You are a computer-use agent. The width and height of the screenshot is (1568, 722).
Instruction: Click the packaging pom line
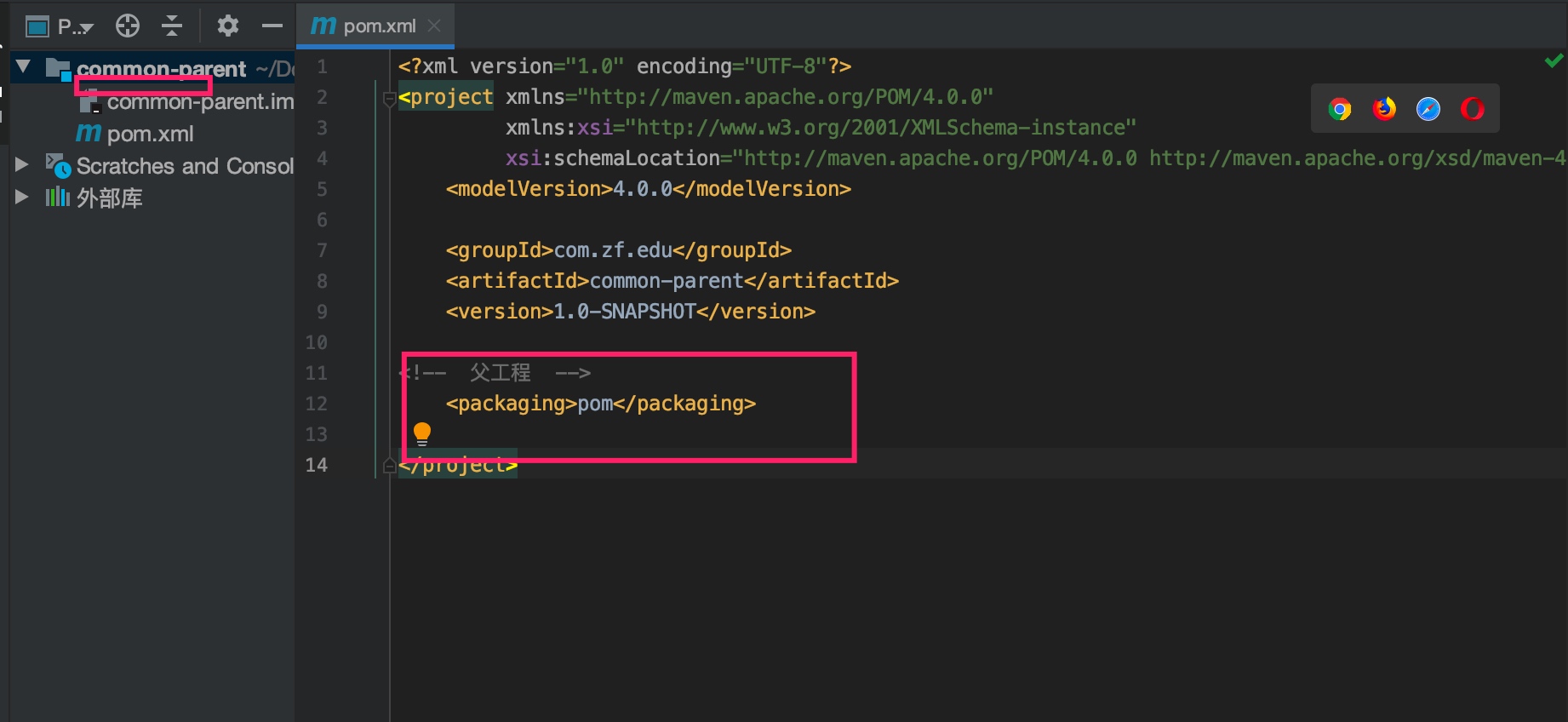point(601,404)
